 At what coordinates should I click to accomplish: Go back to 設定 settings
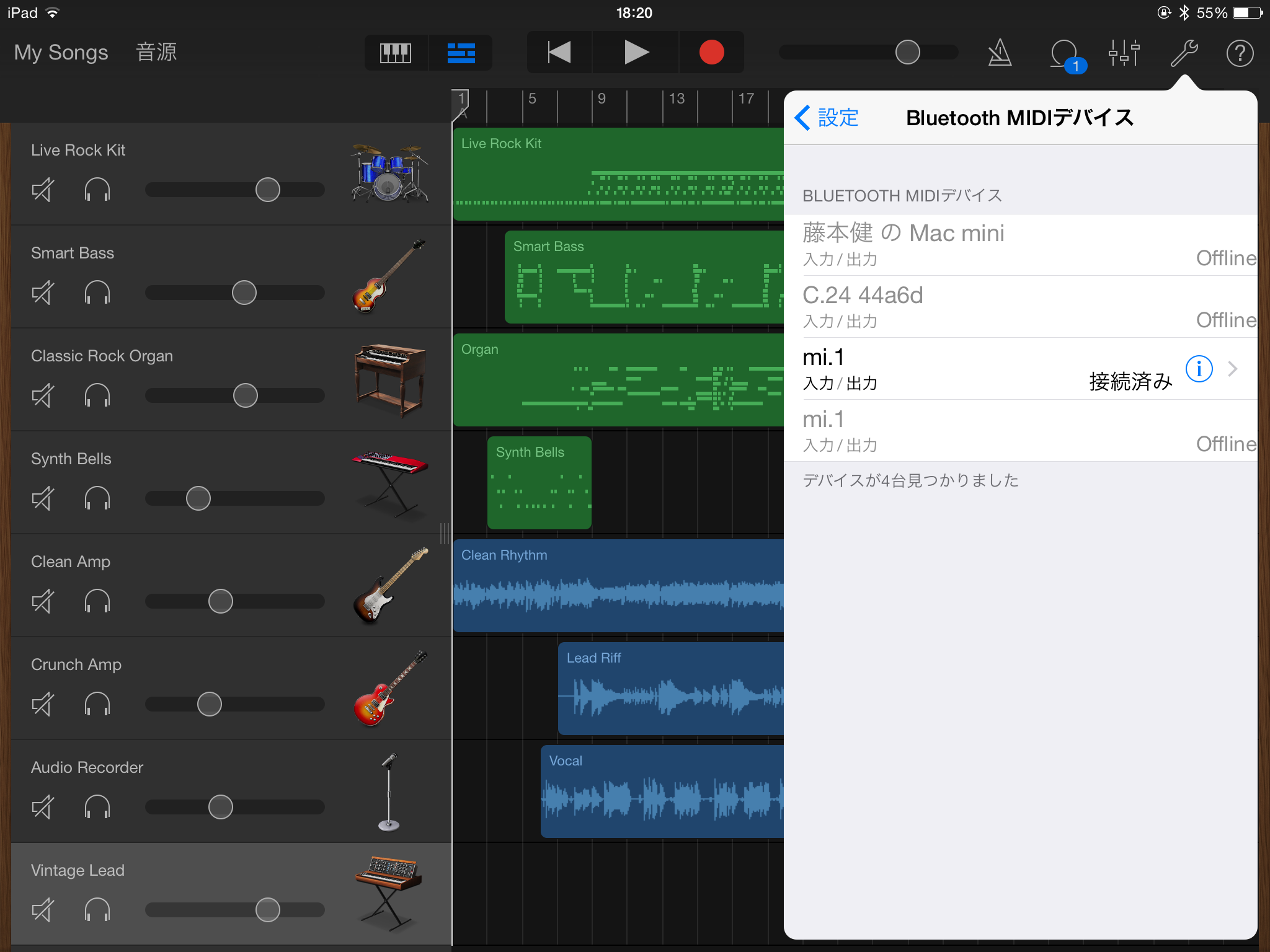(827, 117)
